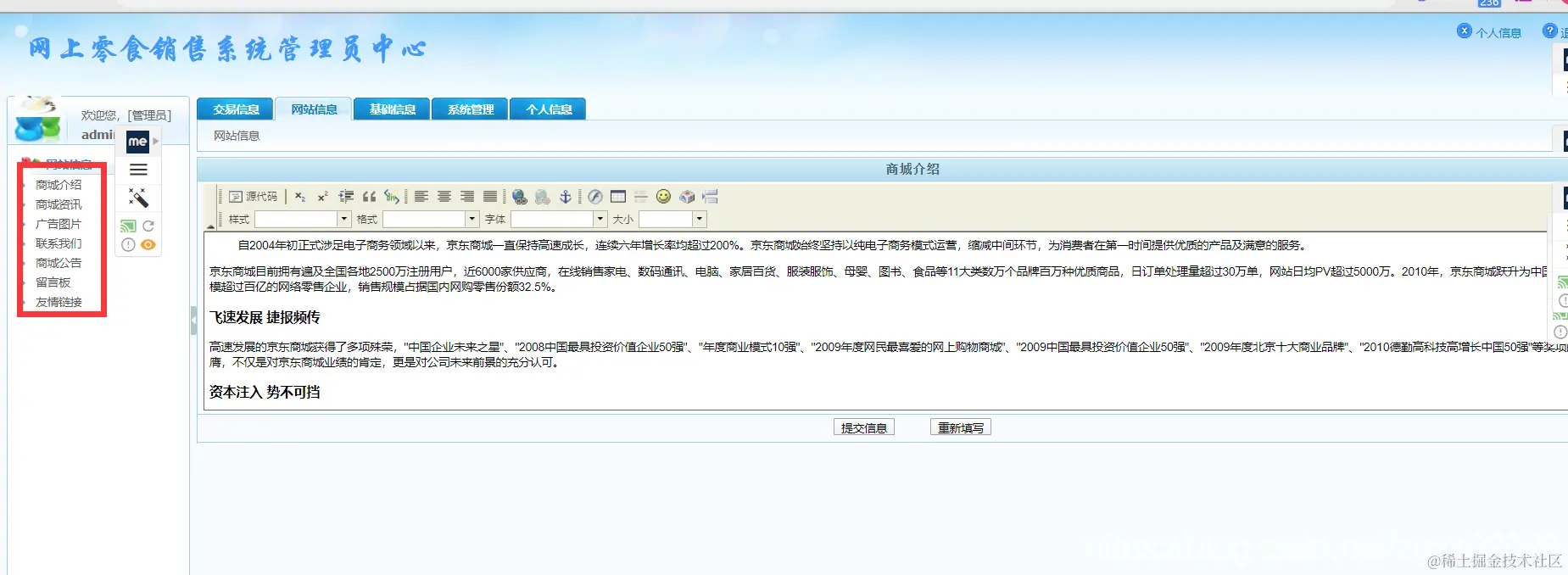Open 留言板 in the sidebar
The height and width of the screenshot is (575, 1568).
[x=53, y=282]
